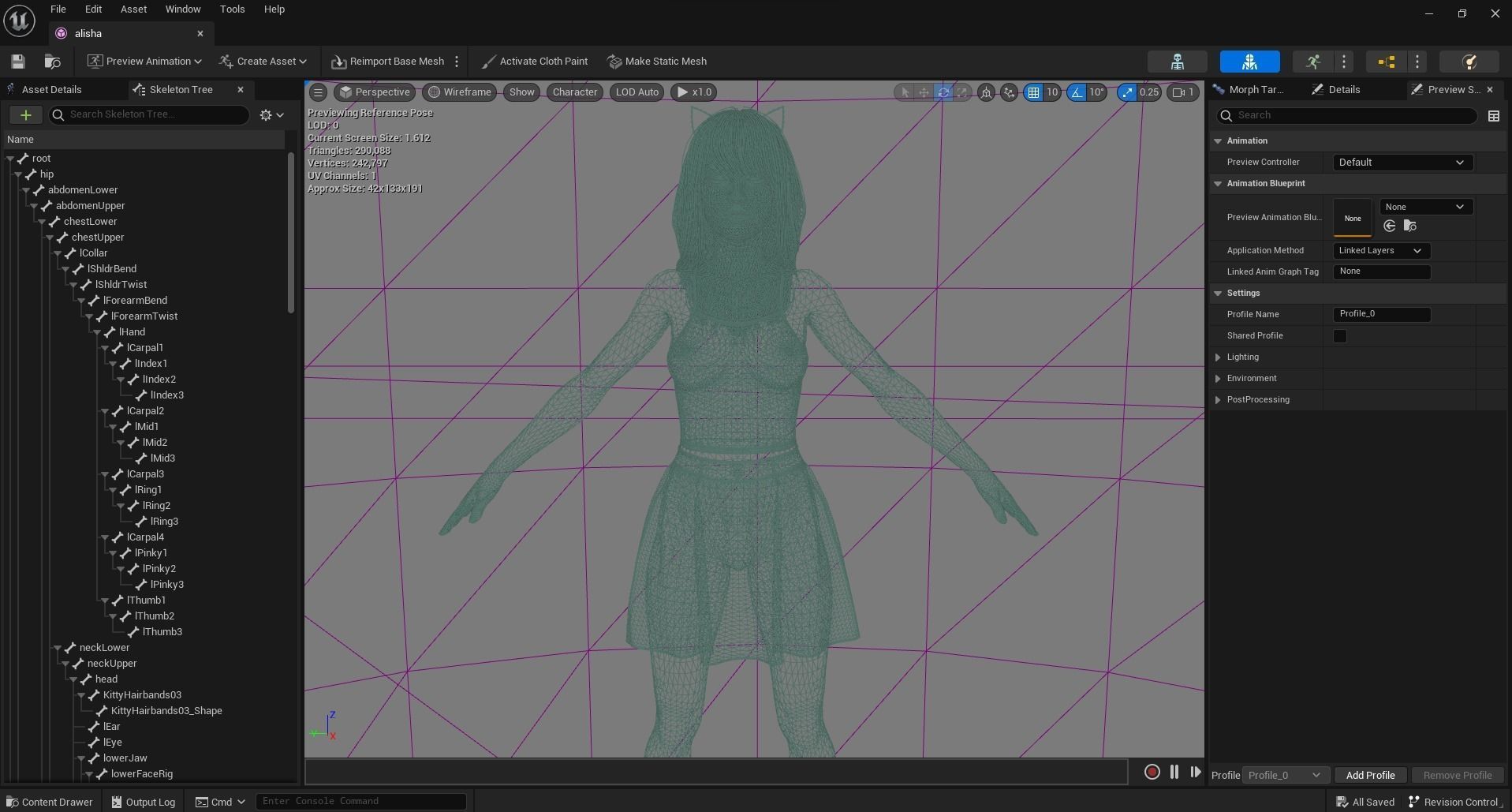Open Preview Animation dropdown
The width and height of the screenshot is (1512, 812).
(x=144, y=62)
